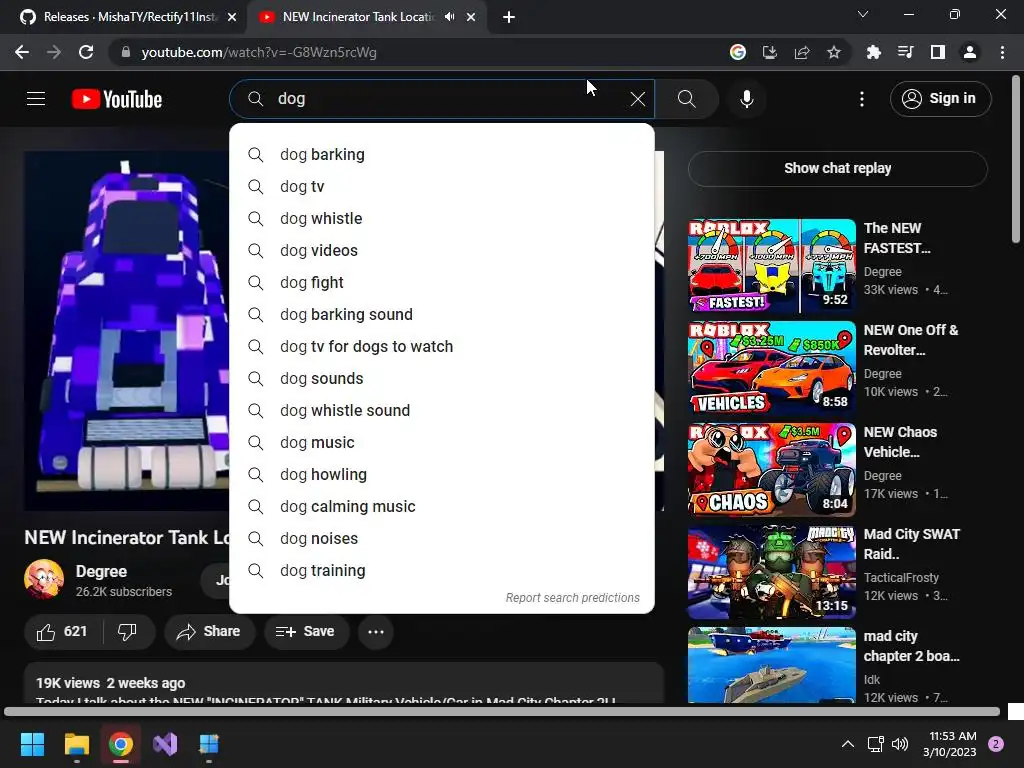Open 'NEW Chaos Vehicle...' title link
This screenshot has height=768, width=1024.
900,442
